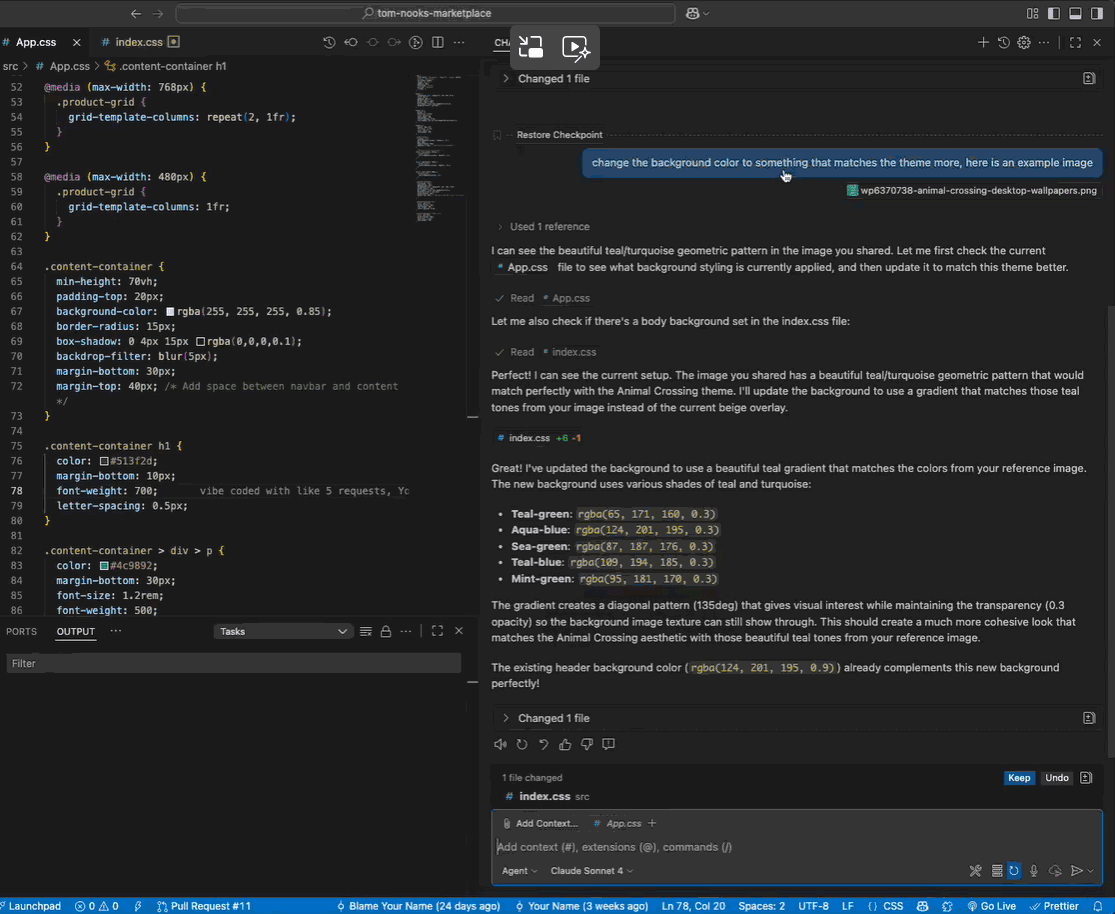
Task: Click the #513f2d color swatch
Action: [x=104, y=462]
